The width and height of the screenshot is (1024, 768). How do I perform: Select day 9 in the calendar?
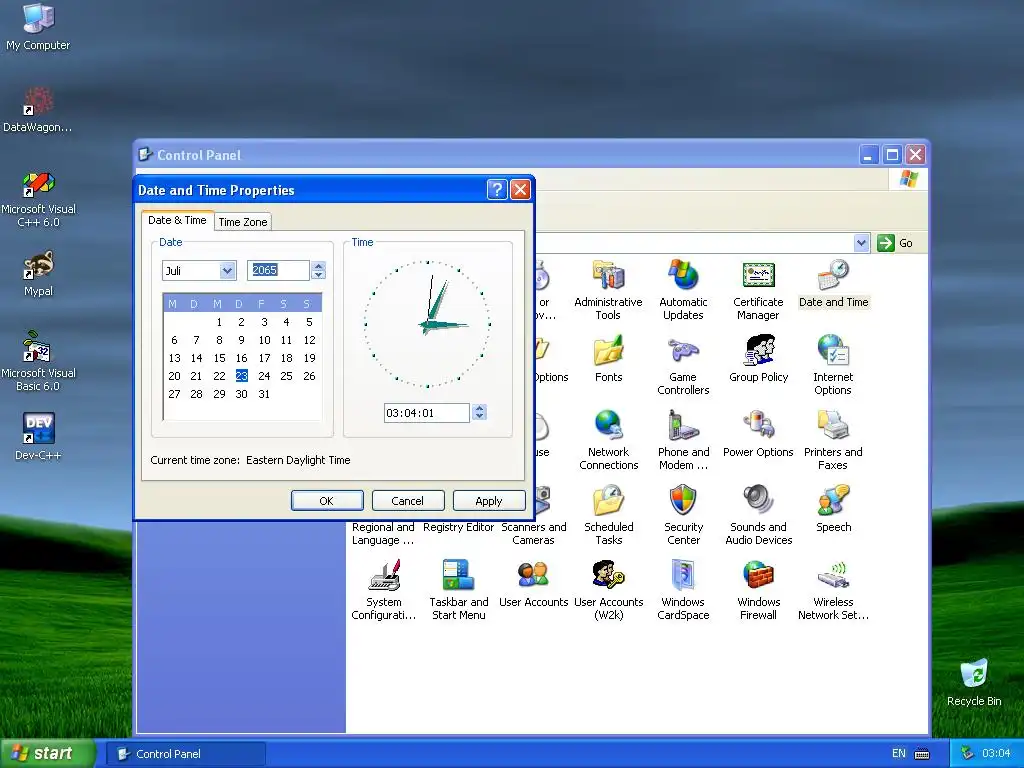coord(242,340)
